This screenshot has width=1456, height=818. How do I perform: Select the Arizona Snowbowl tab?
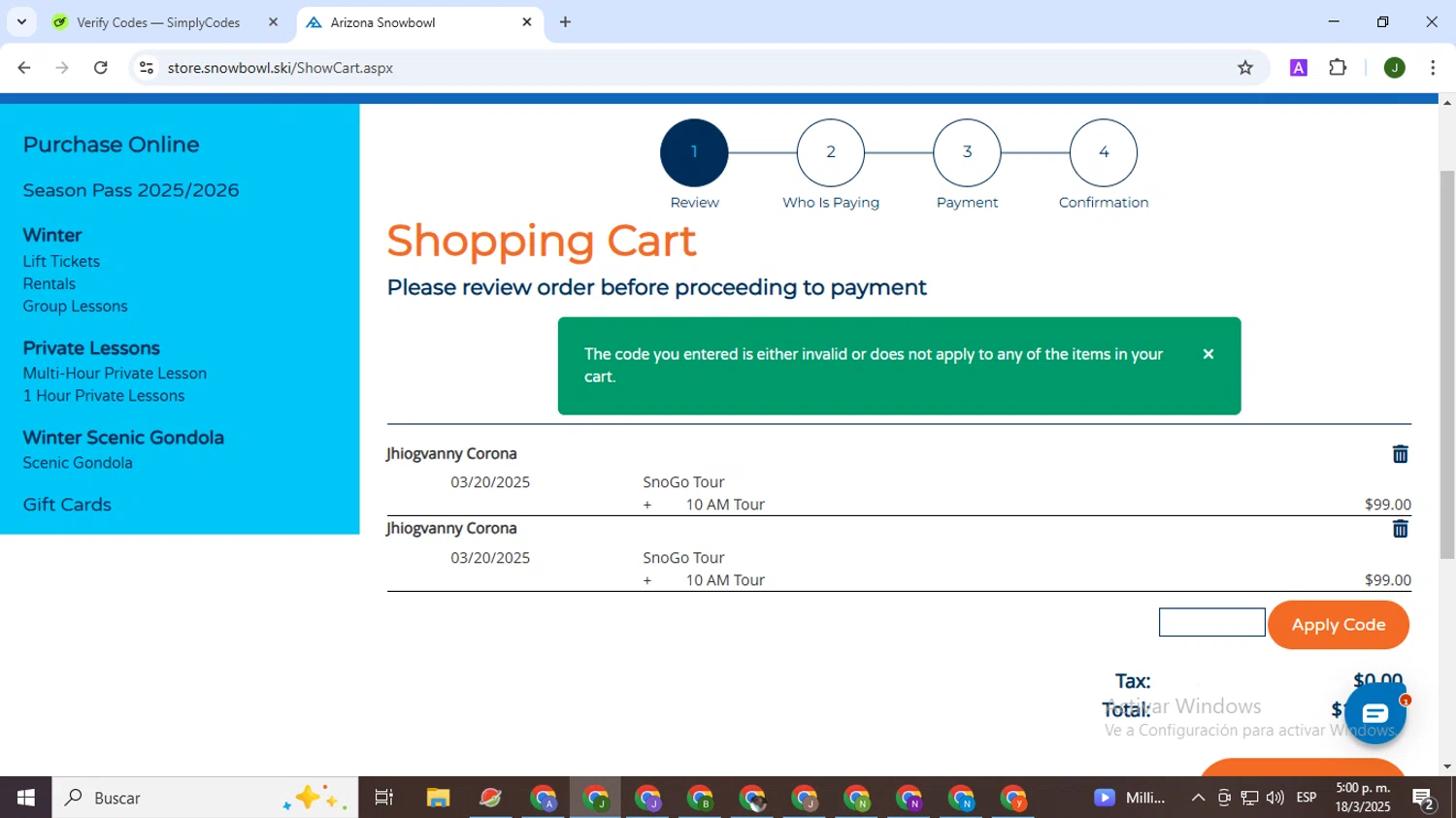coord(419,22)
